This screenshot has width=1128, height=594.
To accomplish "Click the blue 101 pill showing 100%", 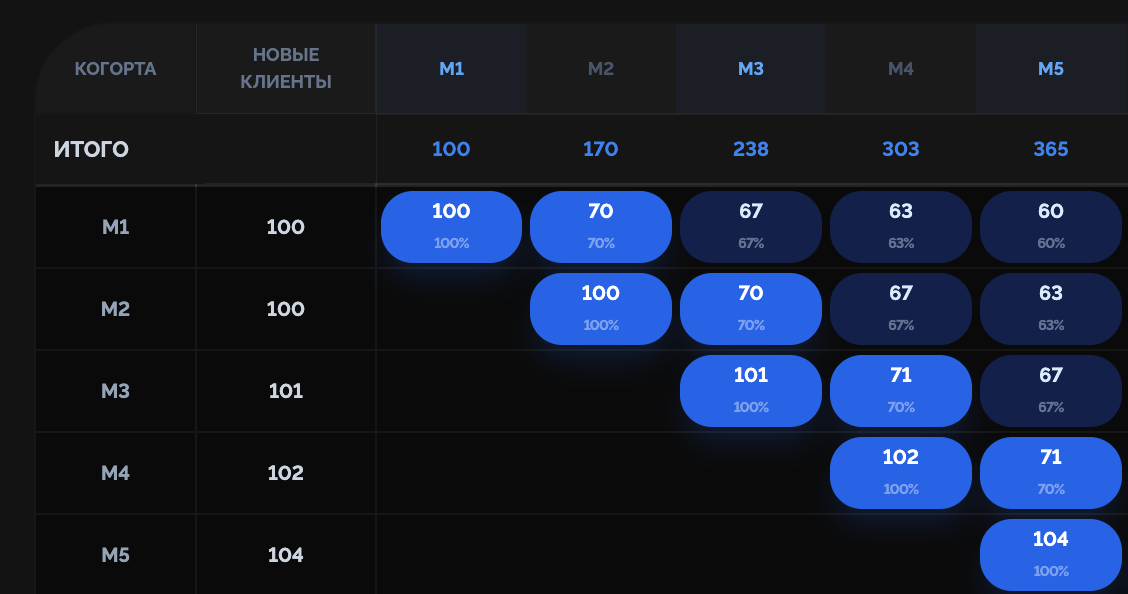I will 751,391.
